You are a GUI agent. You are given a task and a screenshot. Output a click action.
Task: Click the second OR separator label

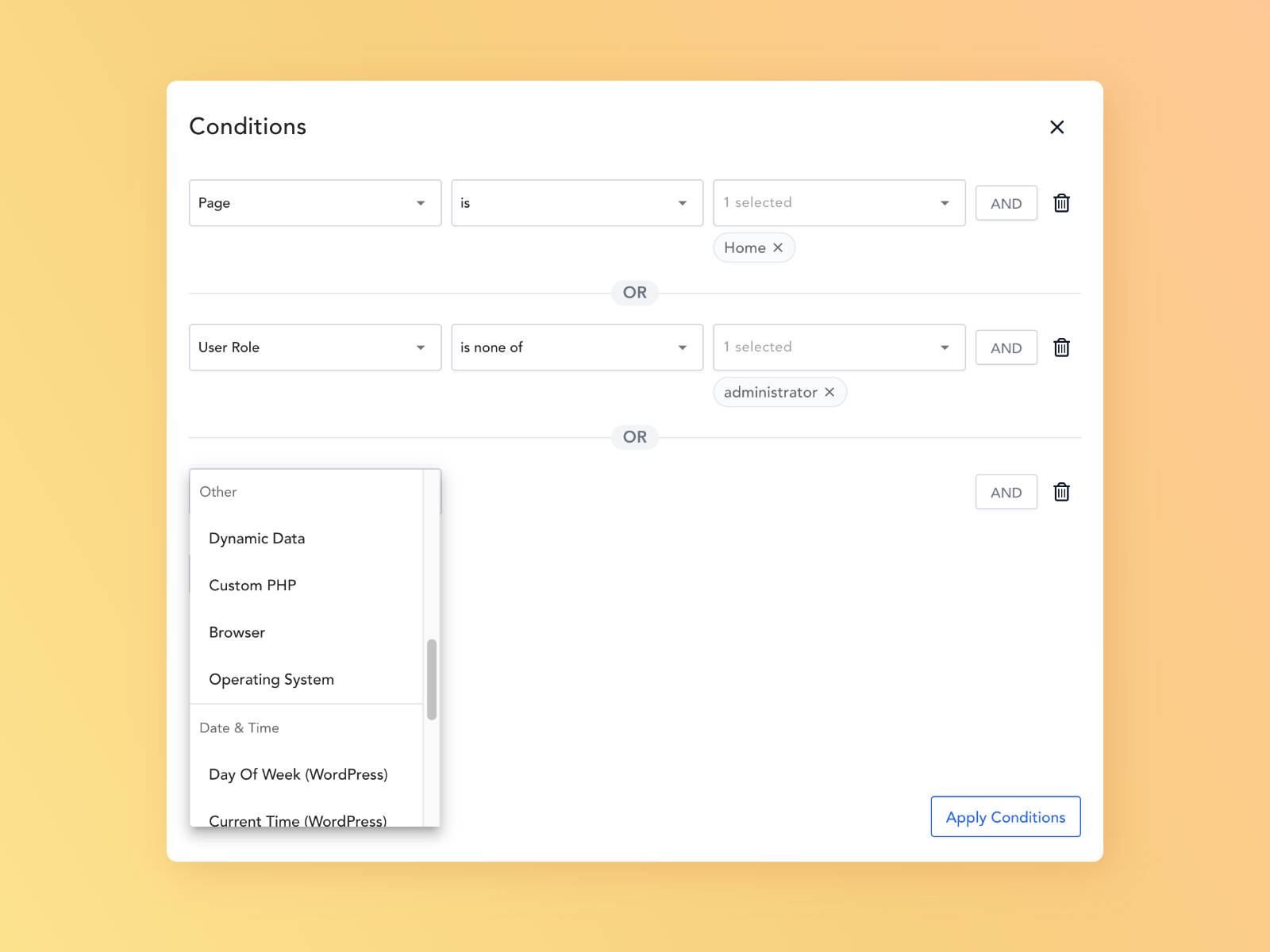(635, 437)
